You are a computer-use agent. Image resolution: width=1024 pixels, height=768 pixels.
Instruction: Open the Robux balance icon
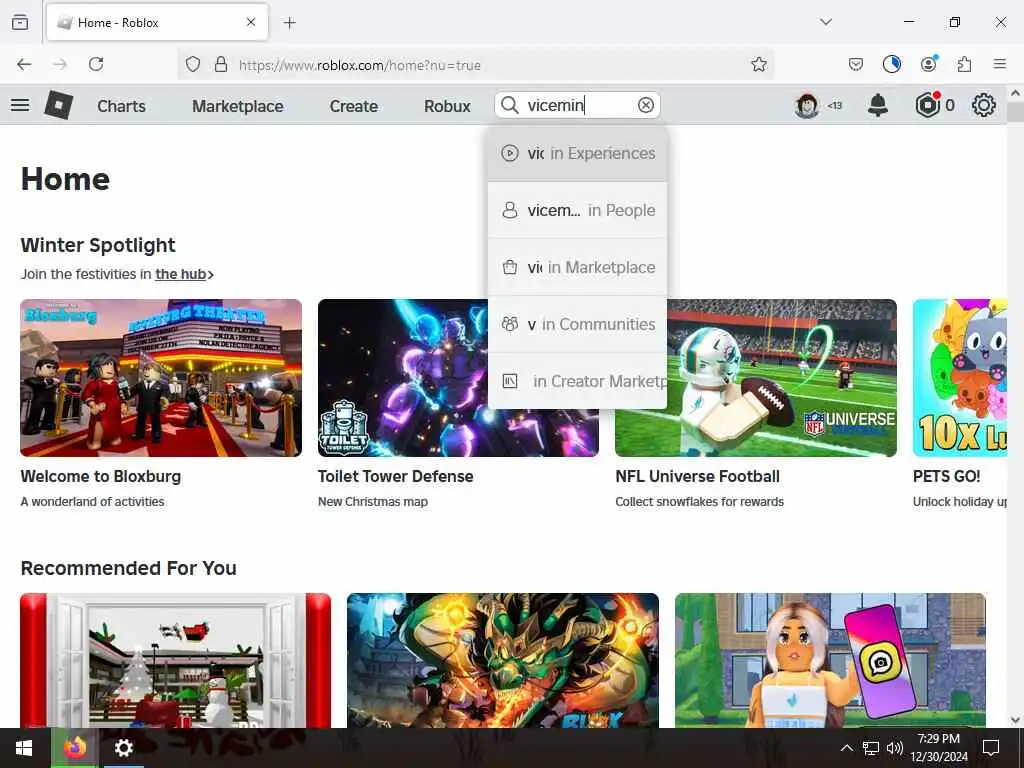click(x=927, y=105)
